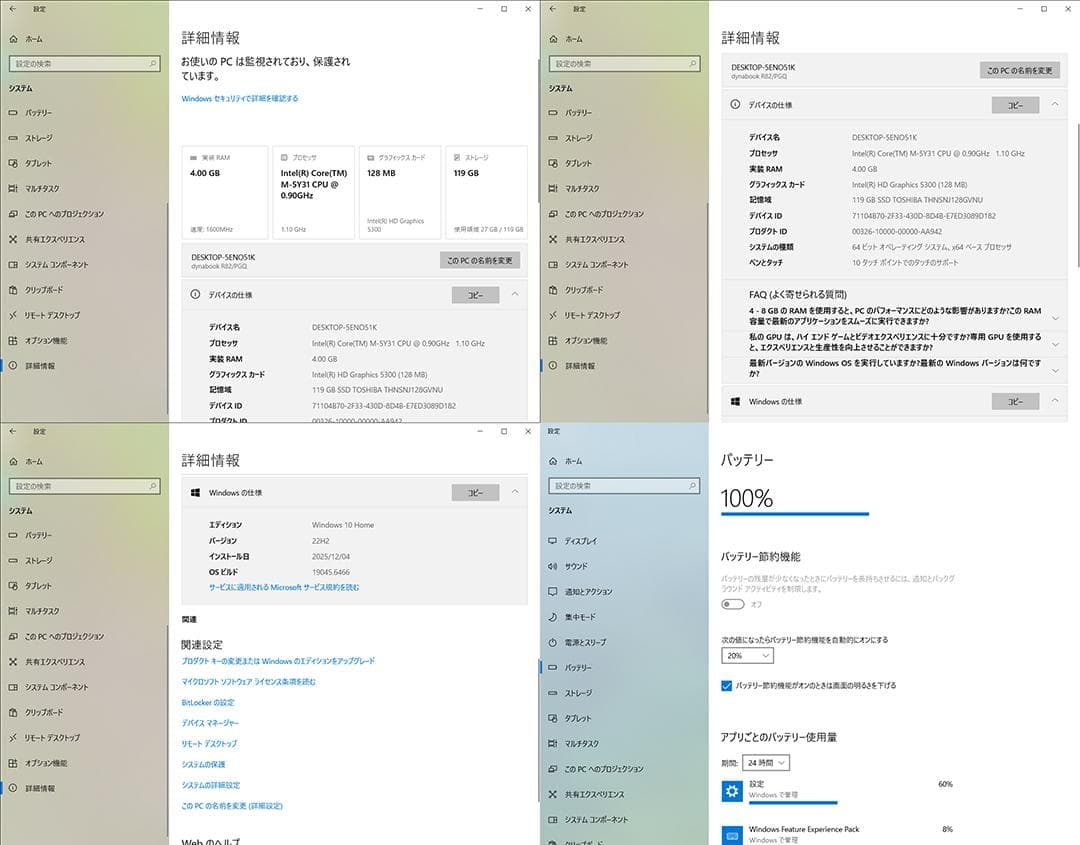The width and height of the screenshot is (1080, 845).
Task: Open タブレット in the top-left window sidebar
Action: [x=30, y=164]
